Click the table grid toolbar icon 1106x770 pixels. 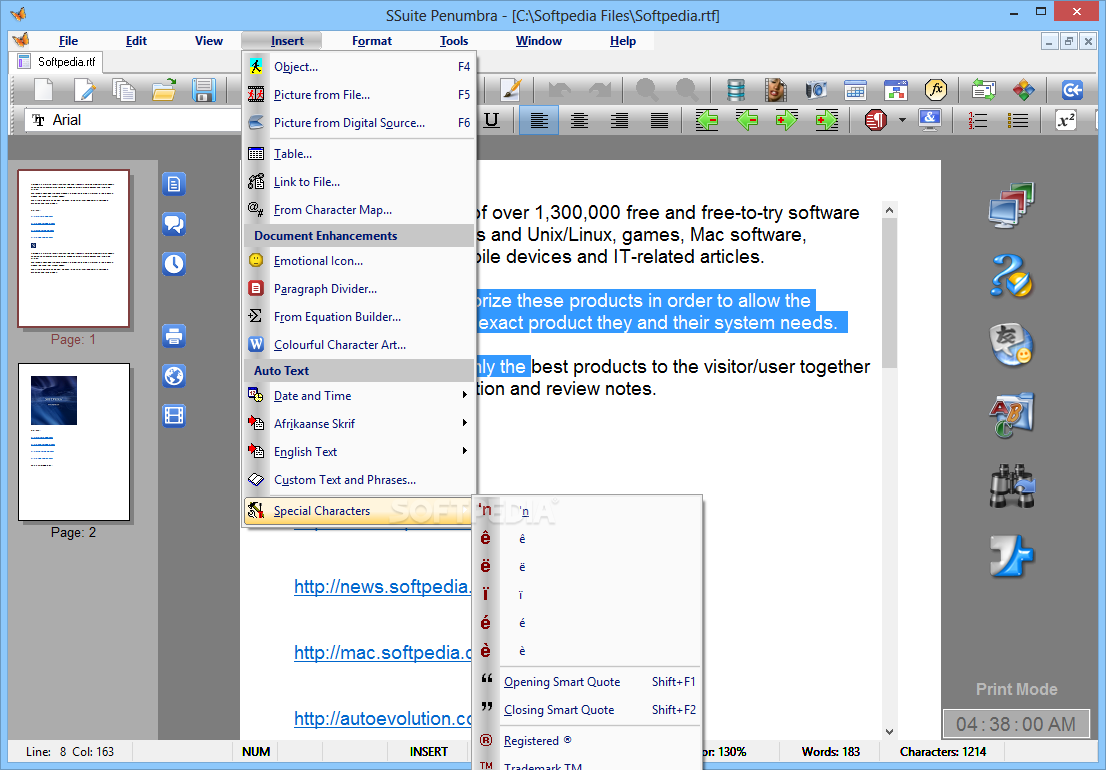tap(856, 90)
